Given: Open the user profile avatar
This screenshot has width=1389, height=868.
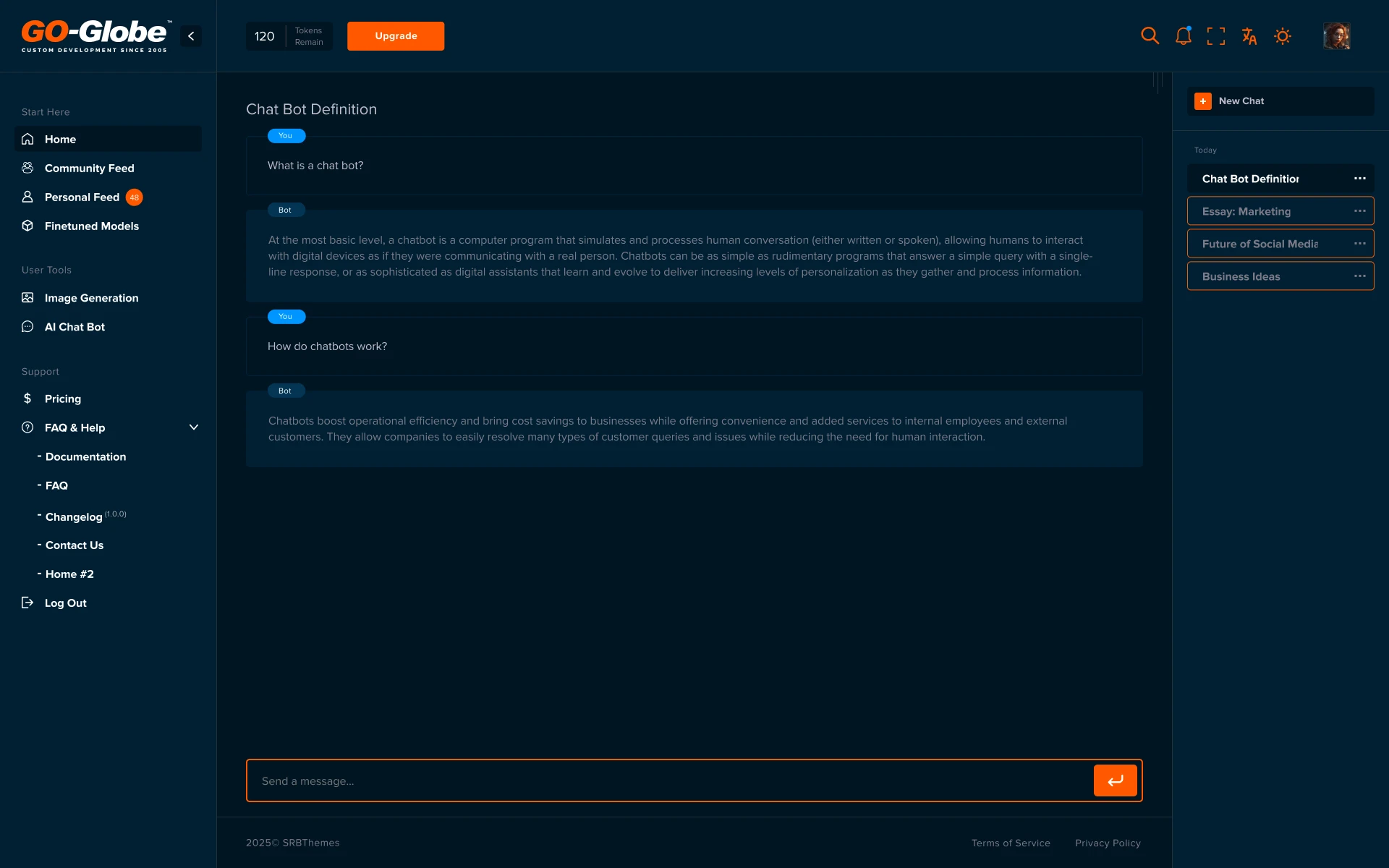Looking at the screenshot, I should click(x=1336, y=35).
